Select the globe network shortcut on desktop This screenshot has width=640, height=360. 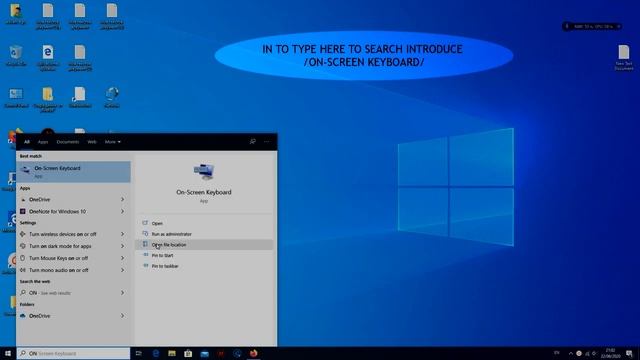(x=112, y=98)
